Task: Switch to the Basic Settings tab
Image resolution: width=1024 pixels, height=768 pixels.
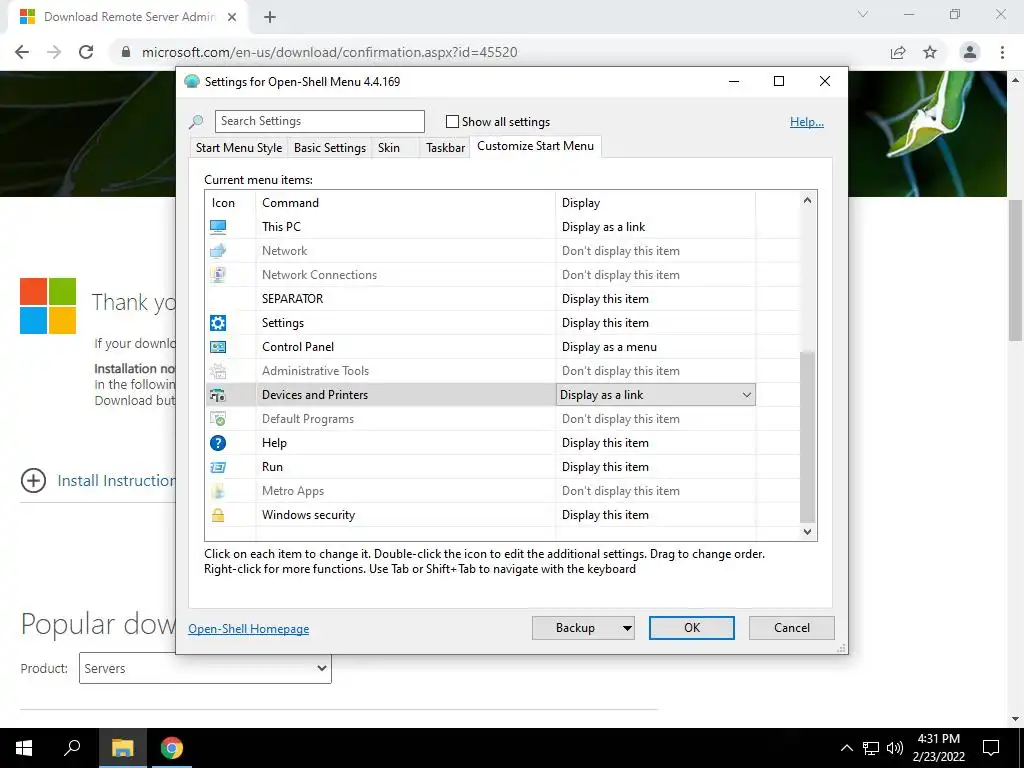Action: [x=330, y=148]
